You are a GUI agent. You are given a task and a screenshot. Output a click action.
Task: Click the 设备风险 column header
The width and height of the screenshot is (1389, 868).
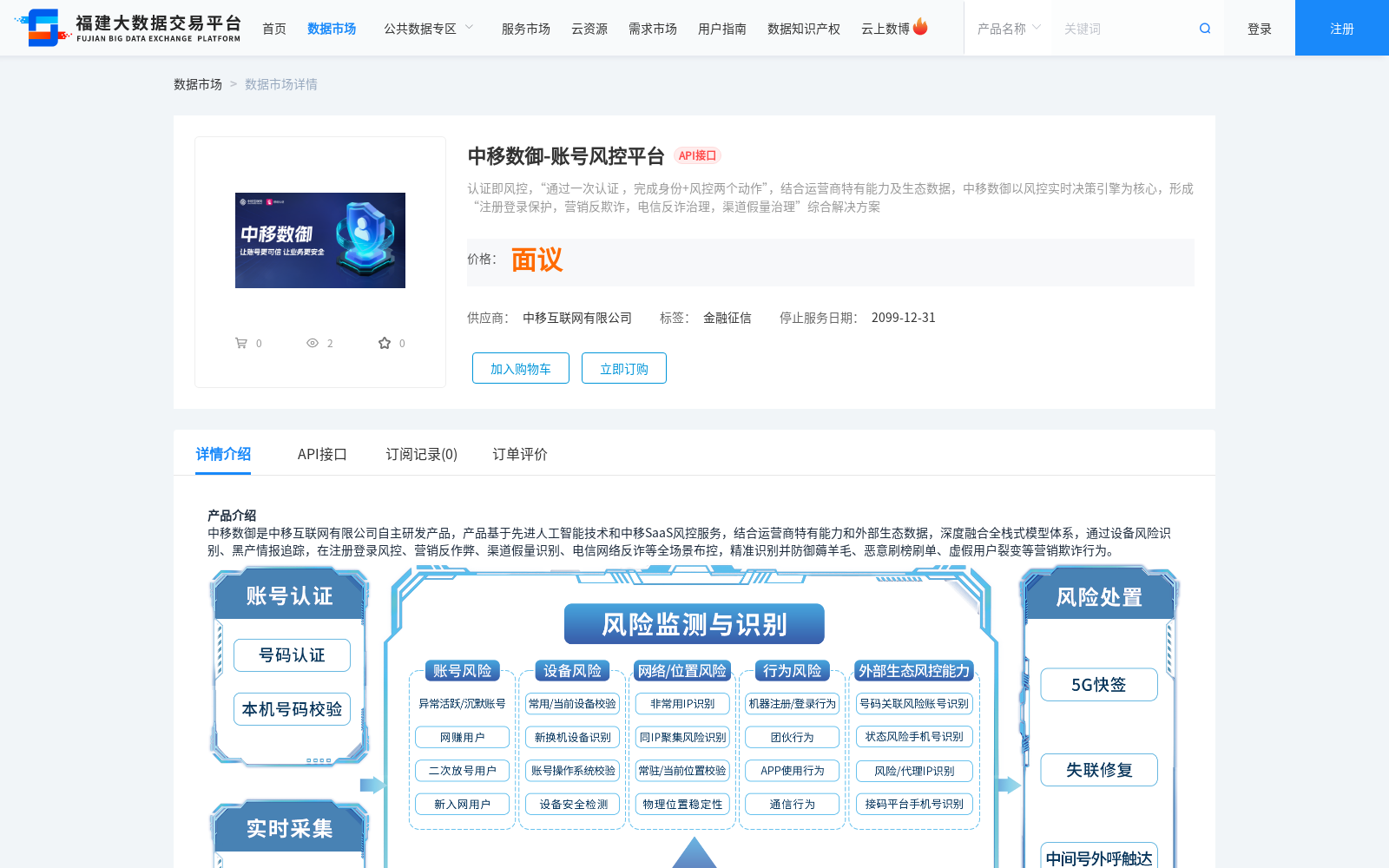click(572, 671)
